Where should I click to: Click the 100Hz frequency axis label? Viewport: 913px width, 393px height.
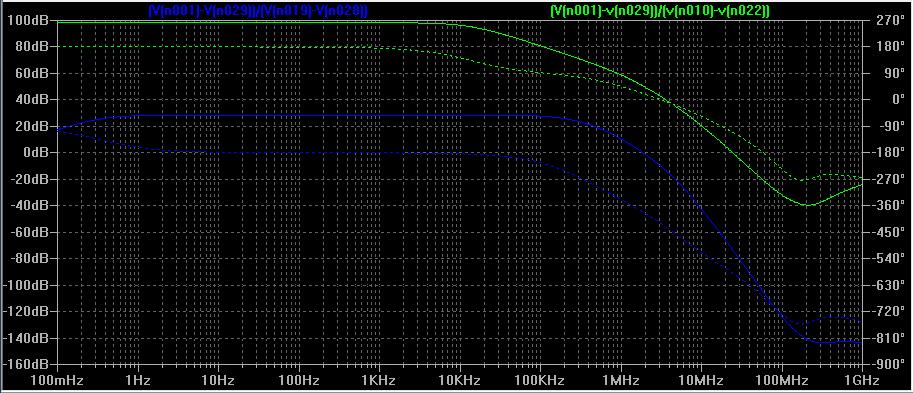(299, 381)
